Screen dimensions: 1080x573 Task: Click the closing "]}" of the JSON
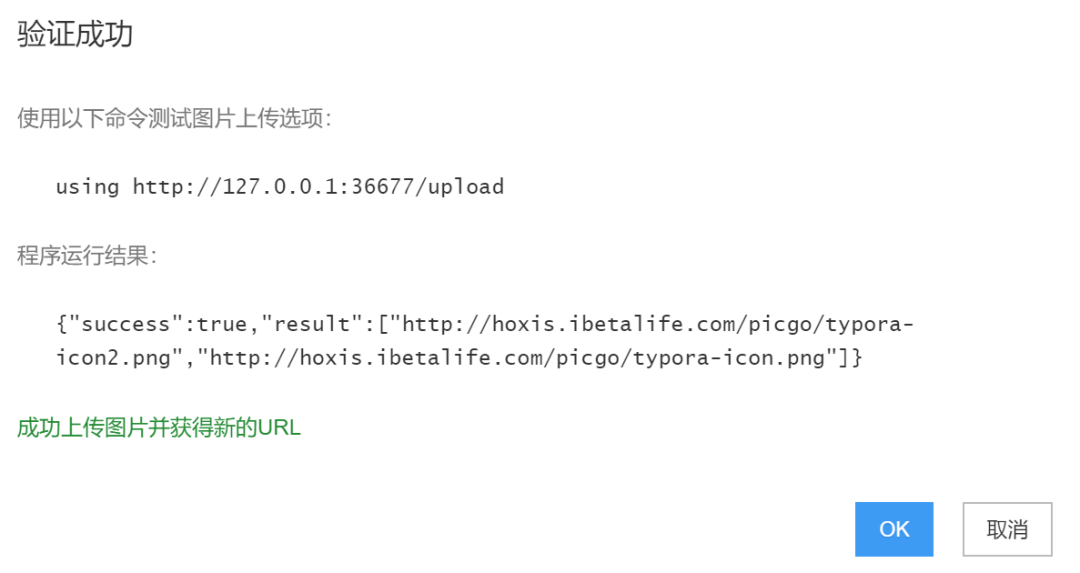pyautogui.click(x=850, y=358)
